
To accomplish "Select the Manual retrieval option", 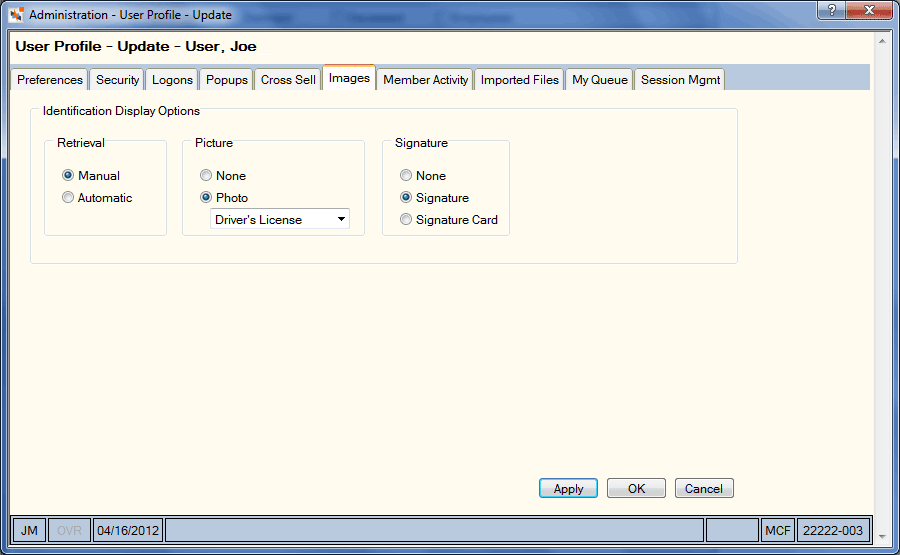I will [x=91, y=176].
